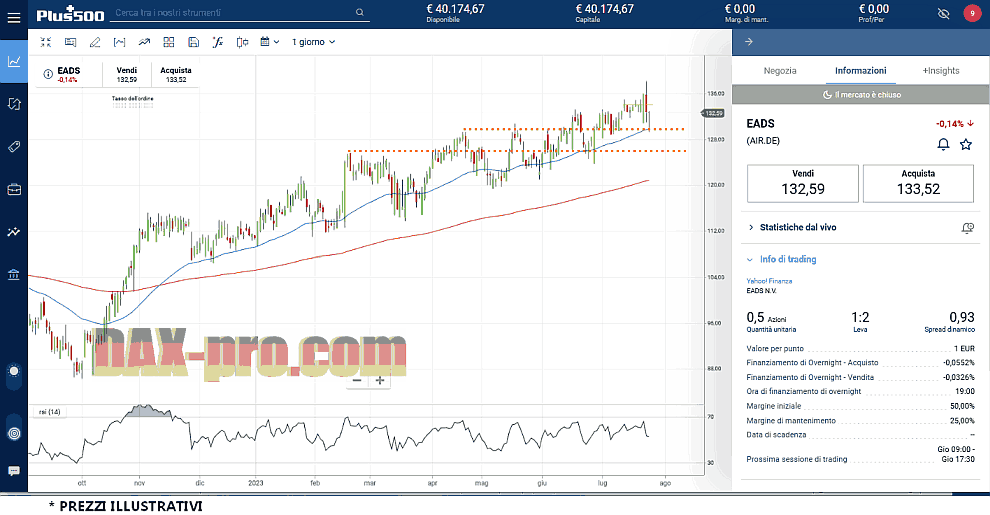Open the bank funds sidebar icon
Screen dimensions: 990x515
14,275
